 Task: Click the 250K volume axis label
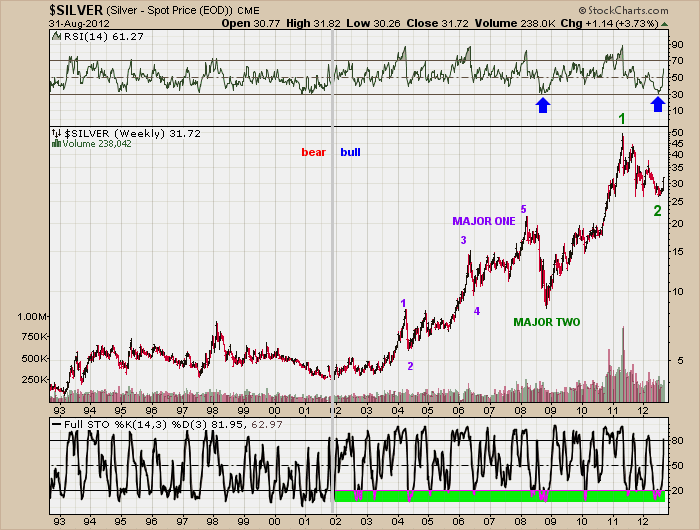pos(34,380)
